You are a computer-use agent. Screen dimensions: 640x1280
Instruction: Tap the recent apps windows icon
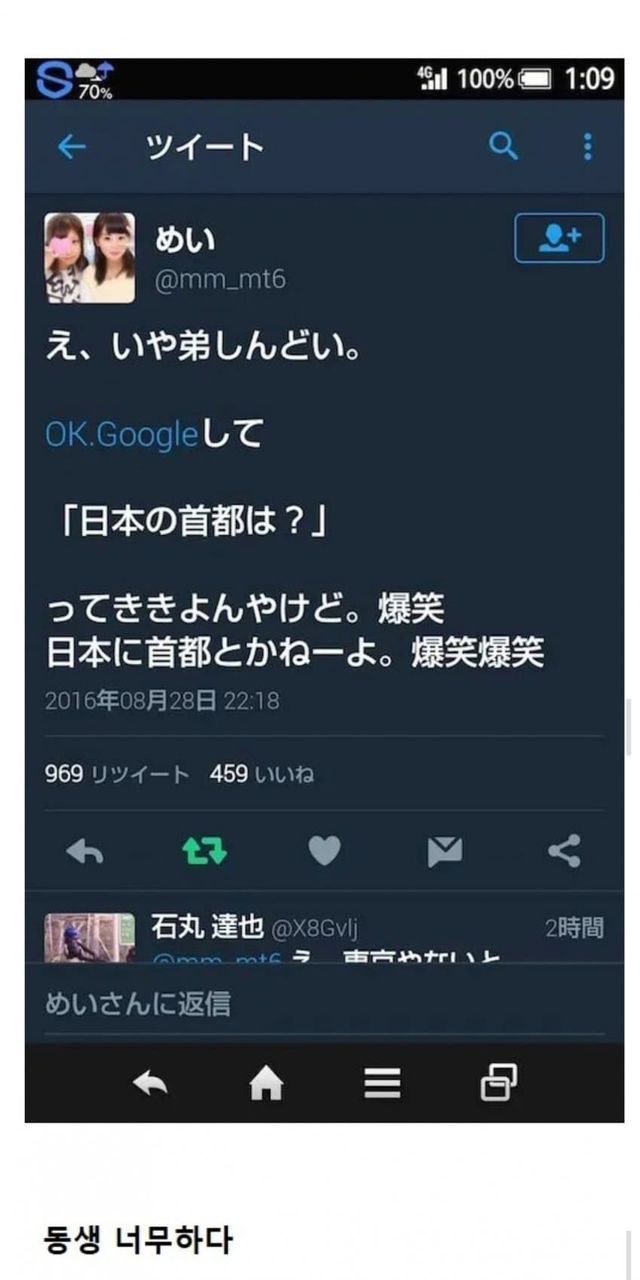499,1083
